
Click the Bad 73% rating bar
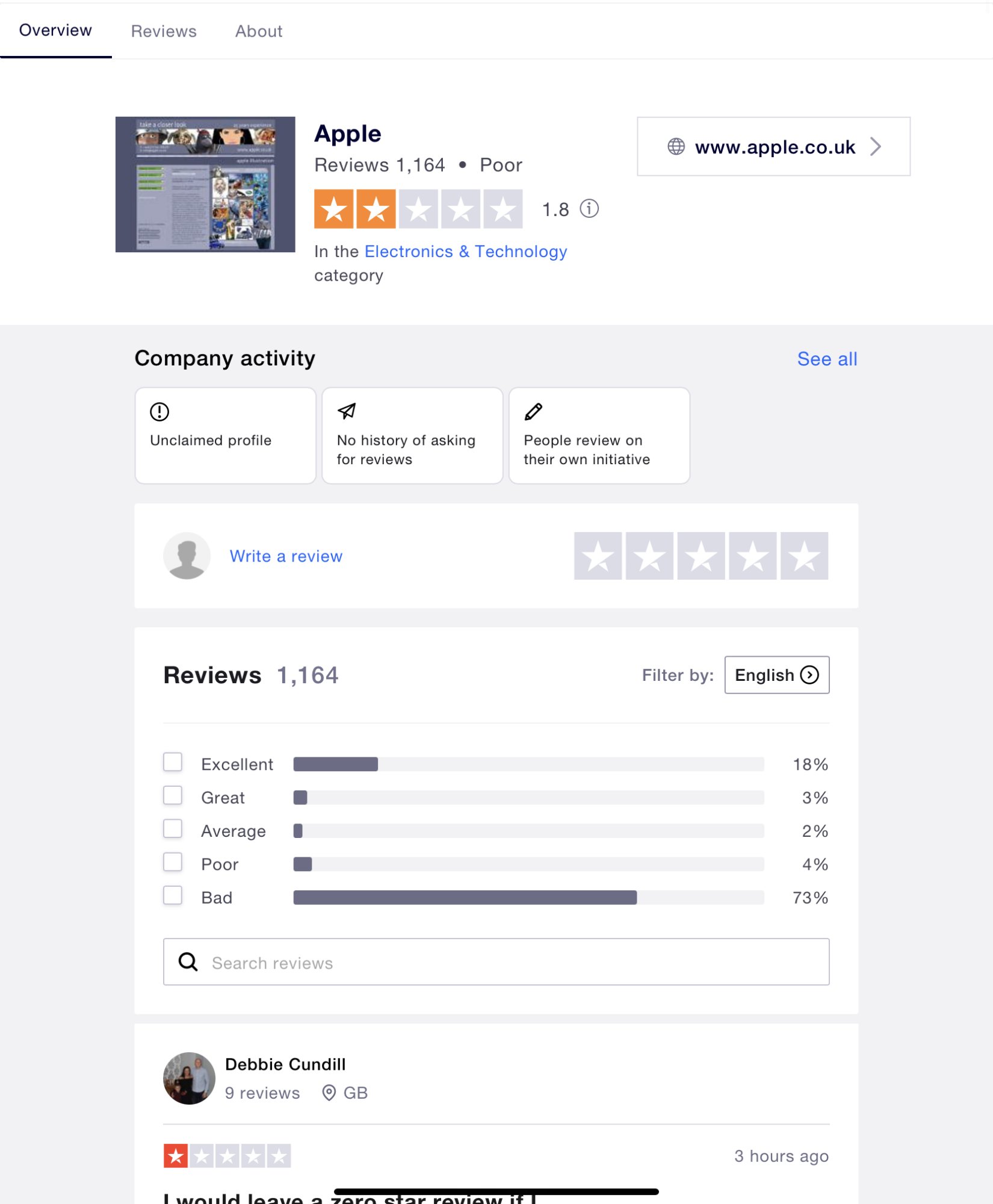pos(528,898)
